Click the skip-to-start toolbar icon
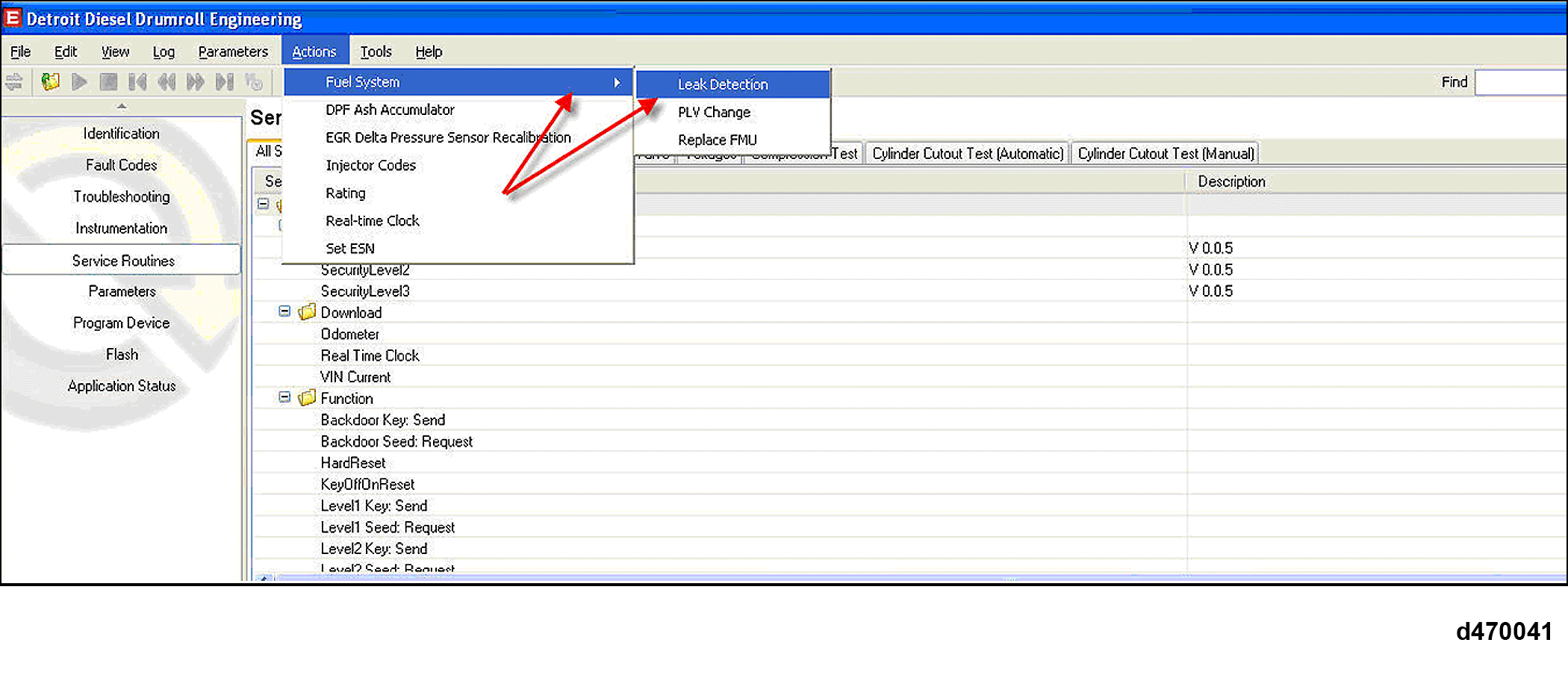The width and height of the screenshot is (1568, 678). 137,81
